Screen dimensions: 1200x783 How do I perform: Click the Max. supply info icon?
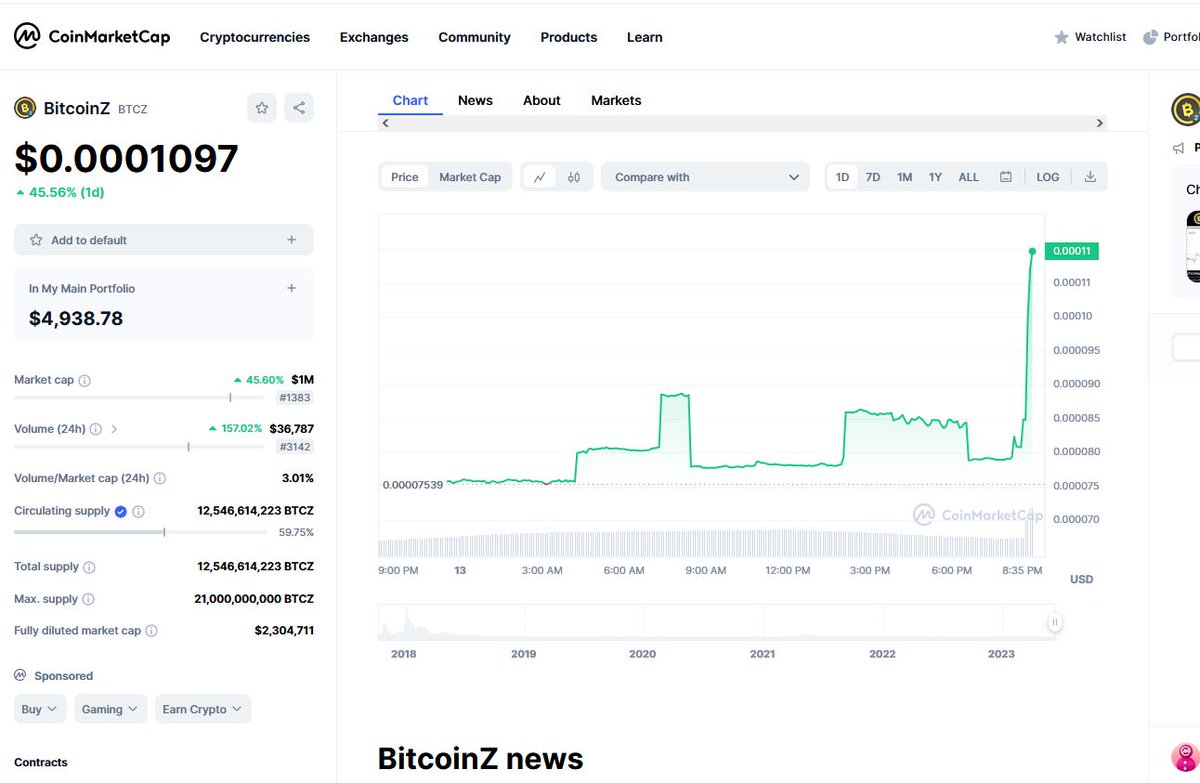click(x=88, y=600)
